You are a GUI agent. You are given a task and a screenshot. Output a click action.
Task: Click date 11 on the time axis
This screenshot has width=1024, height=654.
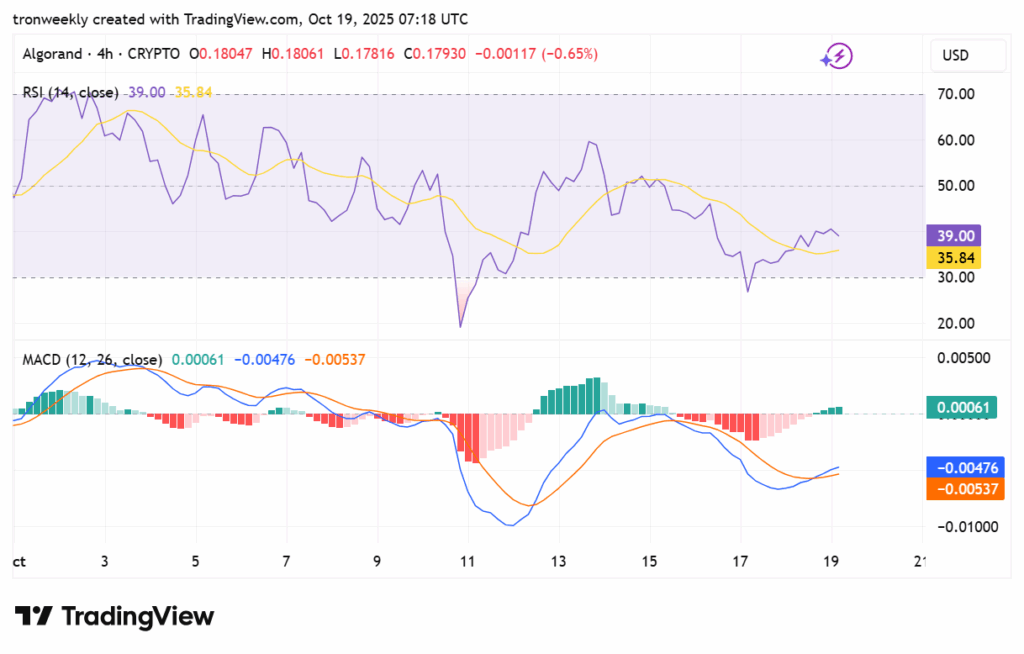pos(467,562)
